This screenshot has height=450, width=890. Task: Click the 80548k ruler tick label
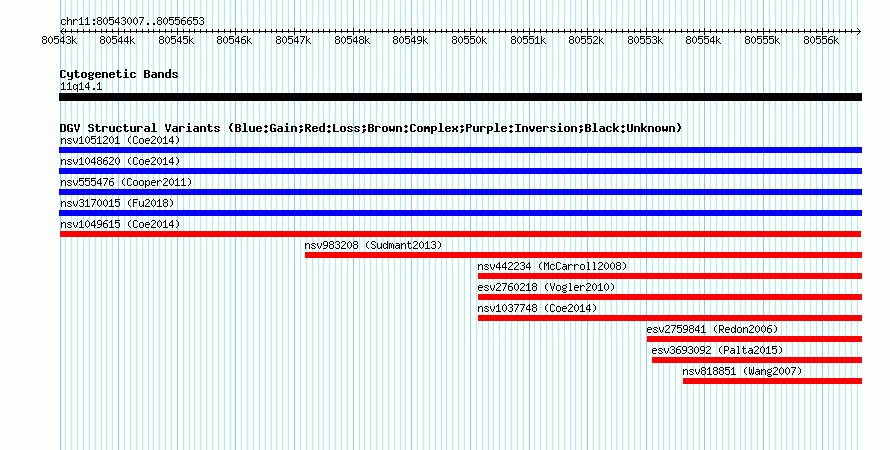click(x=352, y=40)
